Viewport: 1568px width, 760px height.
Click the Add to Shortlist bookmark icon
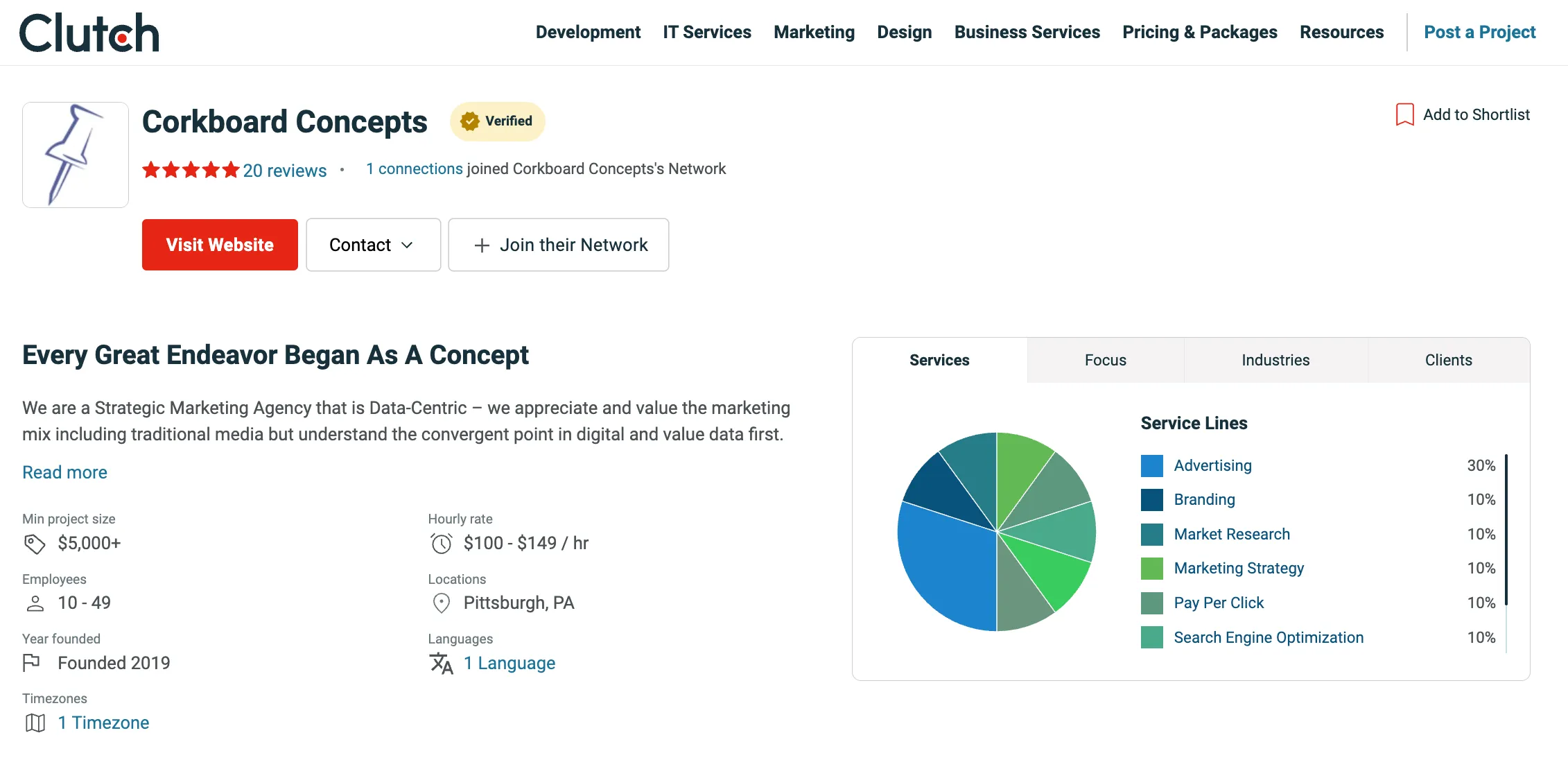[x=1404, y=115]
